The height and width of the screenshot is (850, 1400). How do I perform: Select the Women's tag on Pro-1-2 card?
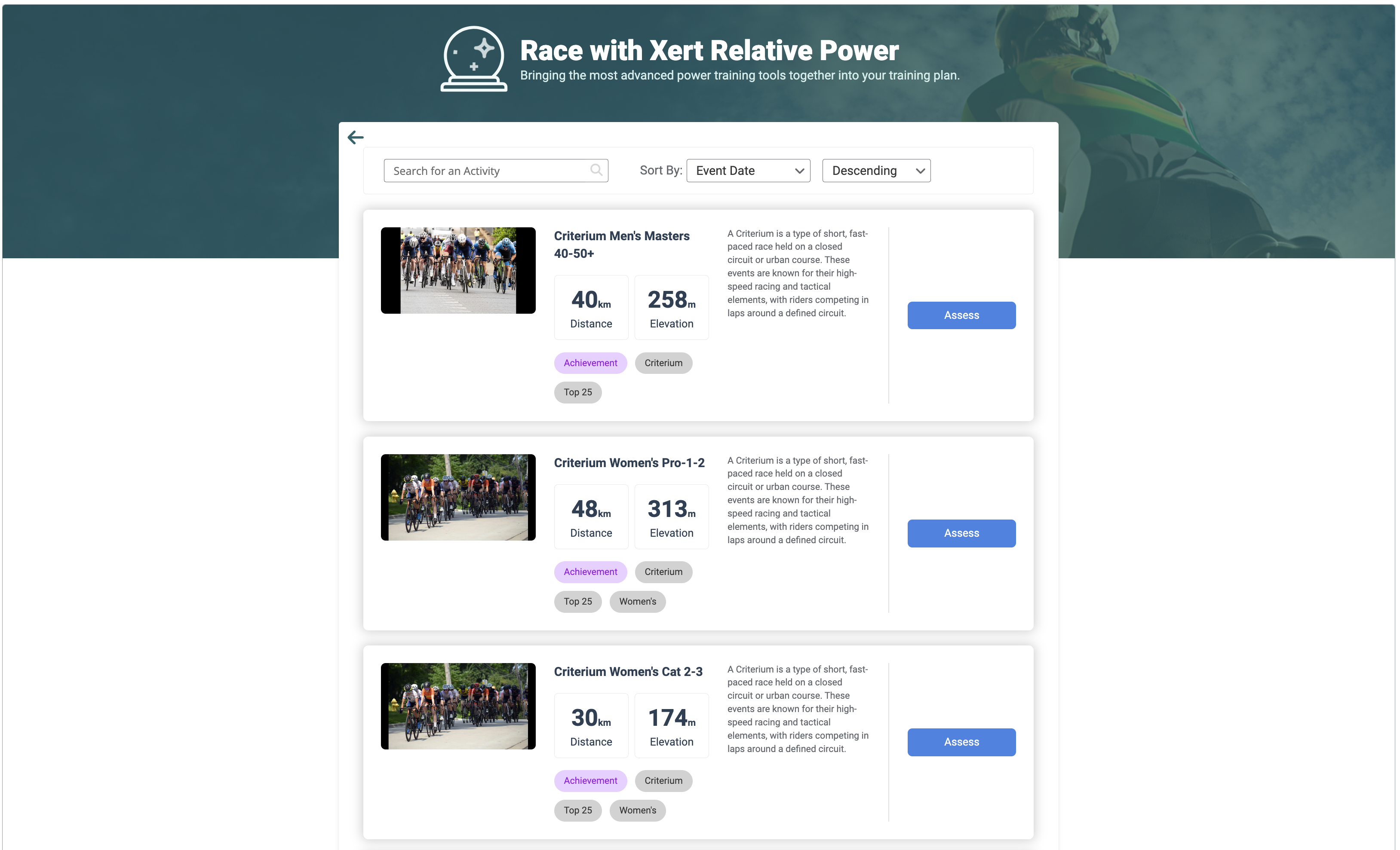[x=637, y=601]
